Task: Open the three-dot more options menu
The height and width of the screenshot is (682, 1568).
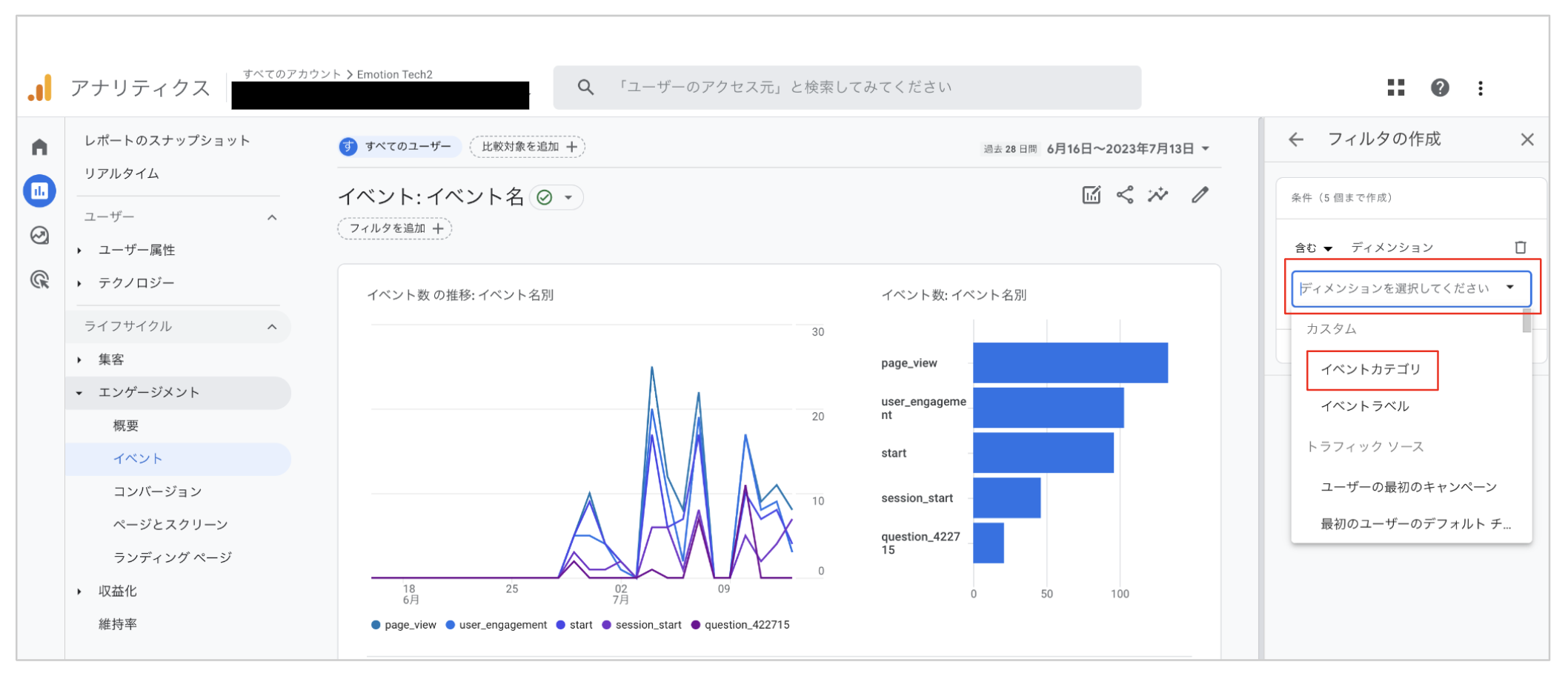Action: [x=1481, y=88]
